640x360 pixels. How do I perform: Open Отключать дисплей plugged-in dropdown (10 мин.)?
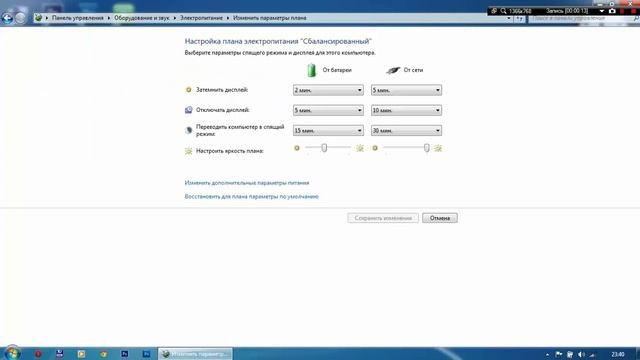(x=406, y=110)
